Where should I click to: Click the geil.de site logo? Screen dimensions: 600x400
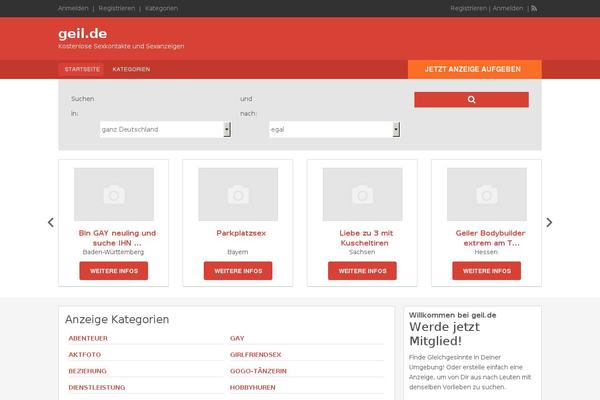point(82,34)
